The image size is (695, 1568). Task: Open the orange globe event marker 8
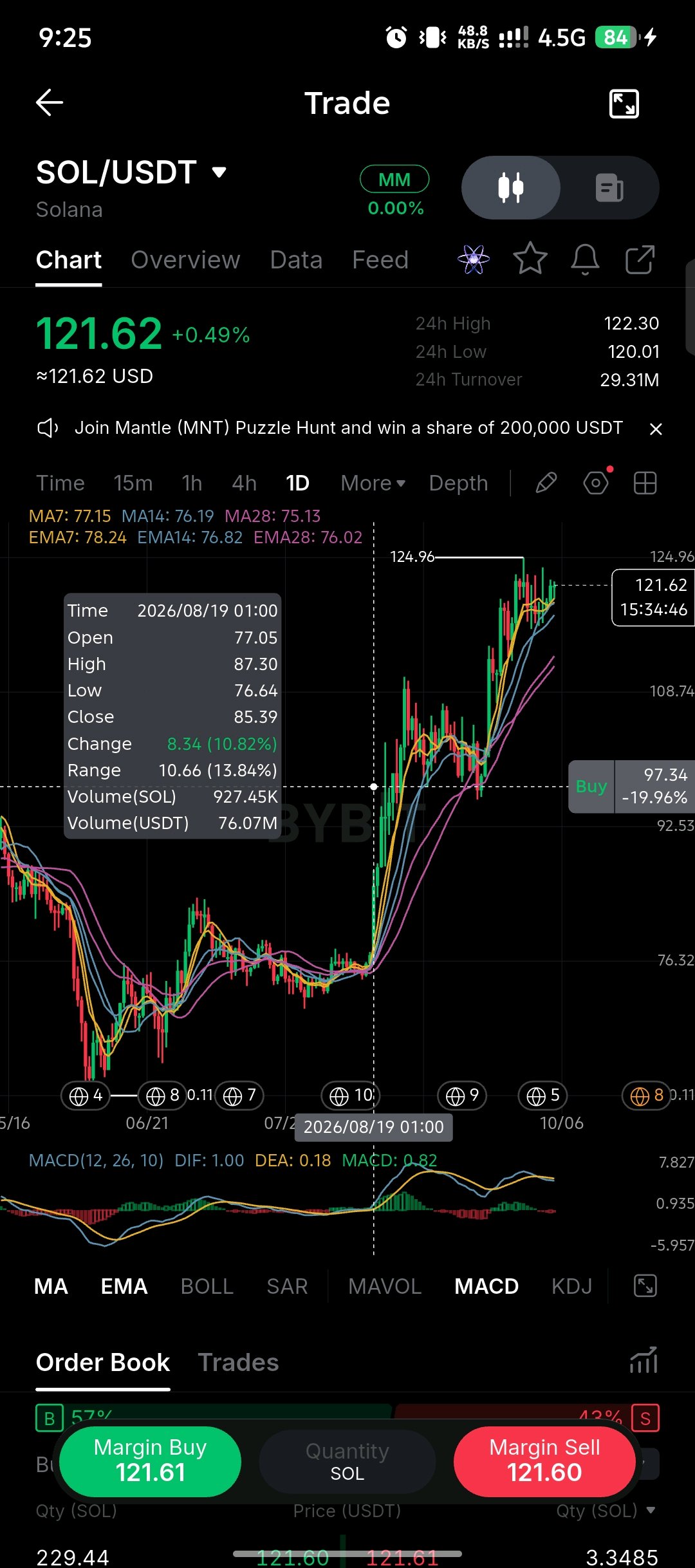(645, 1096)
